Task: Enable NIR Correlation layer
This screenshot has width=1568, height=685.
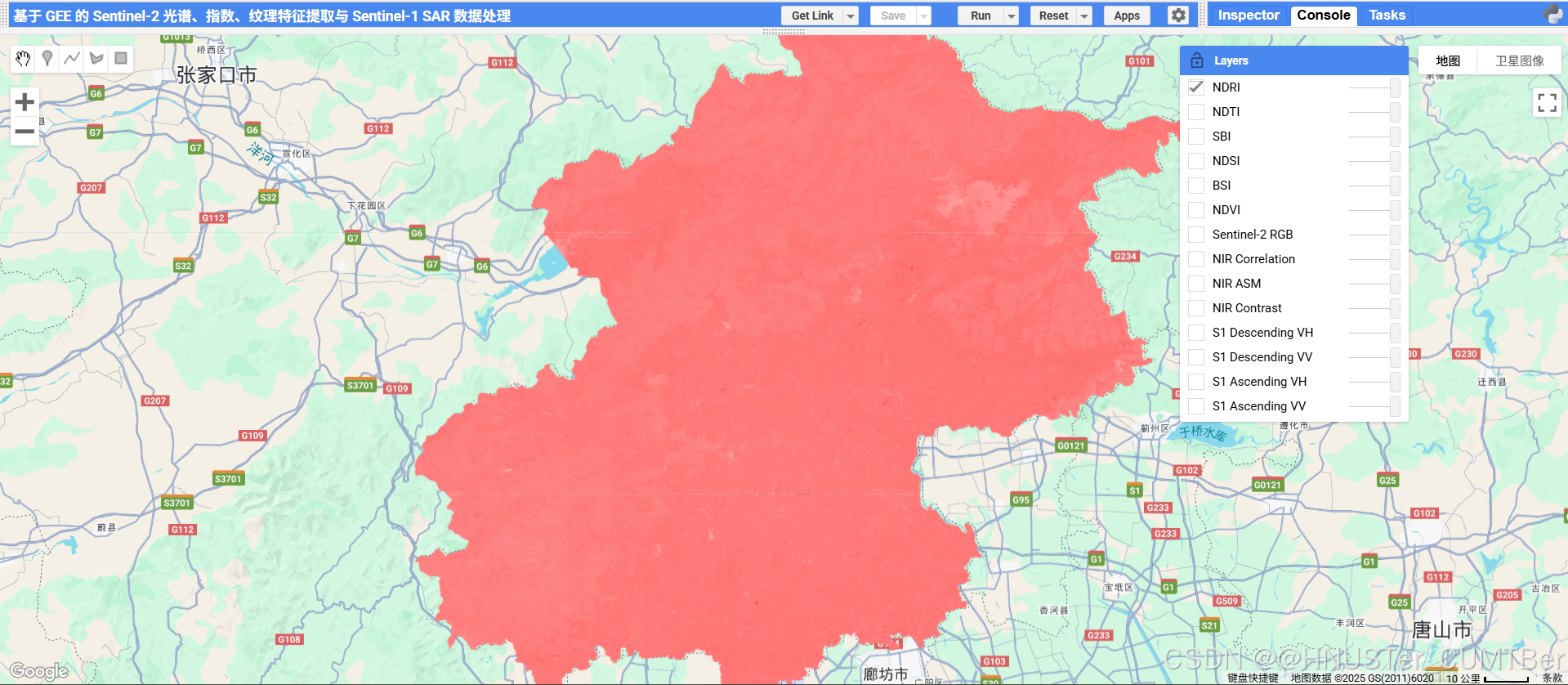Action: pyautogui.click(x=1196, y=258)
